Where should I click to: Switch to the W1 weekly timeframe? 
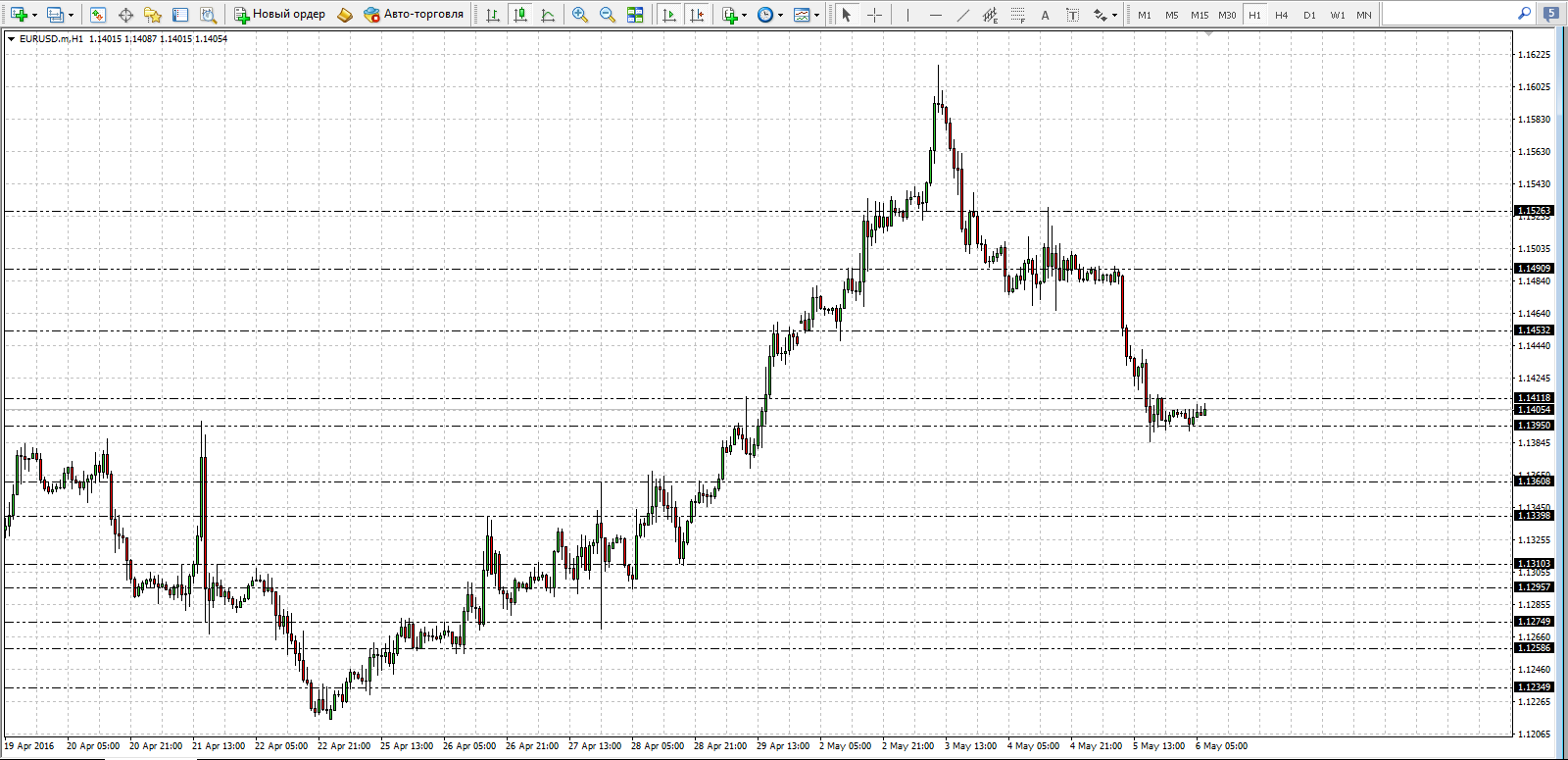(1338, 15)
